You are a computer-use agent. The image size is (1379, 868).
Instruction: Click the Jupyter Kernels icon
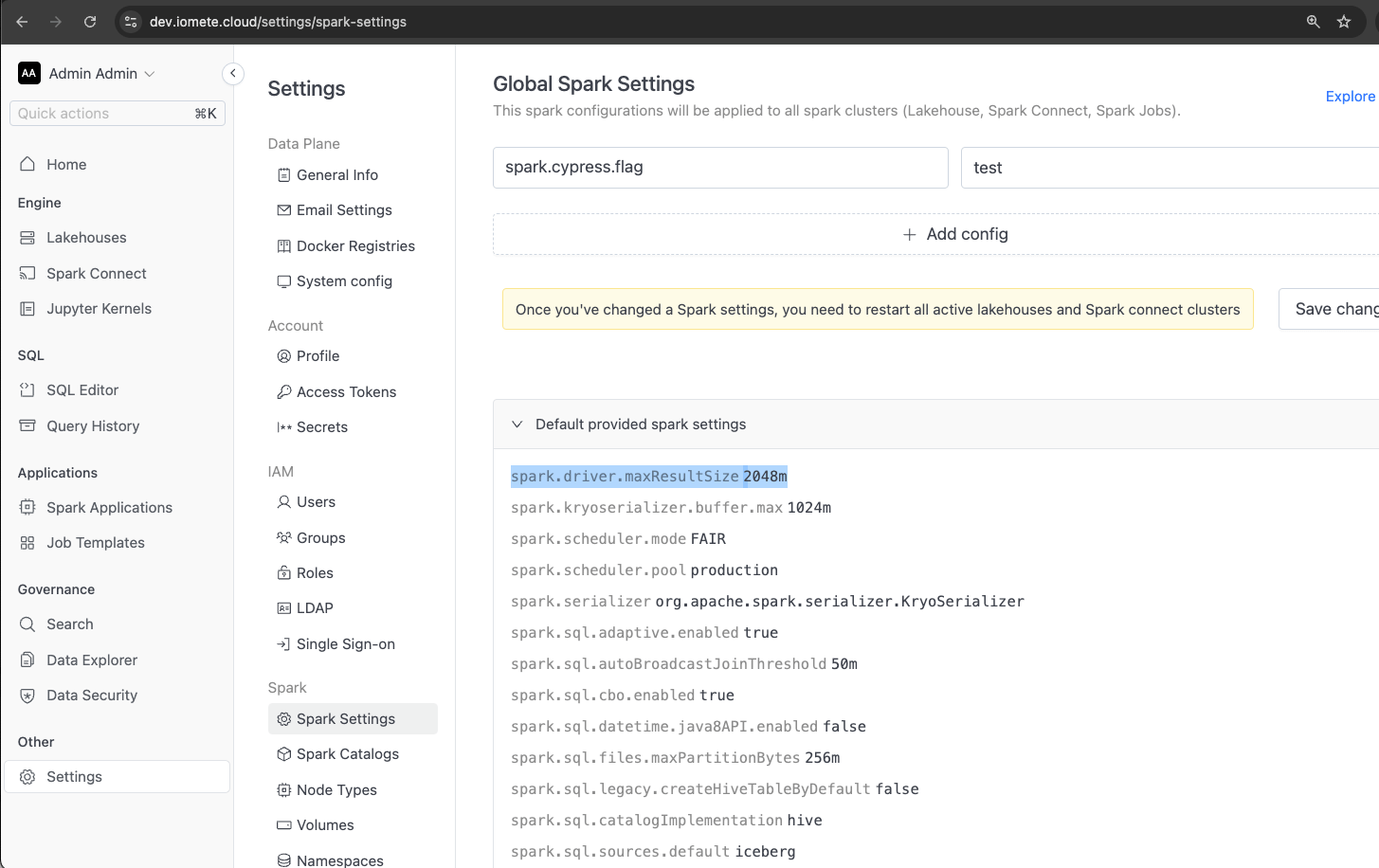click(27, 309)
